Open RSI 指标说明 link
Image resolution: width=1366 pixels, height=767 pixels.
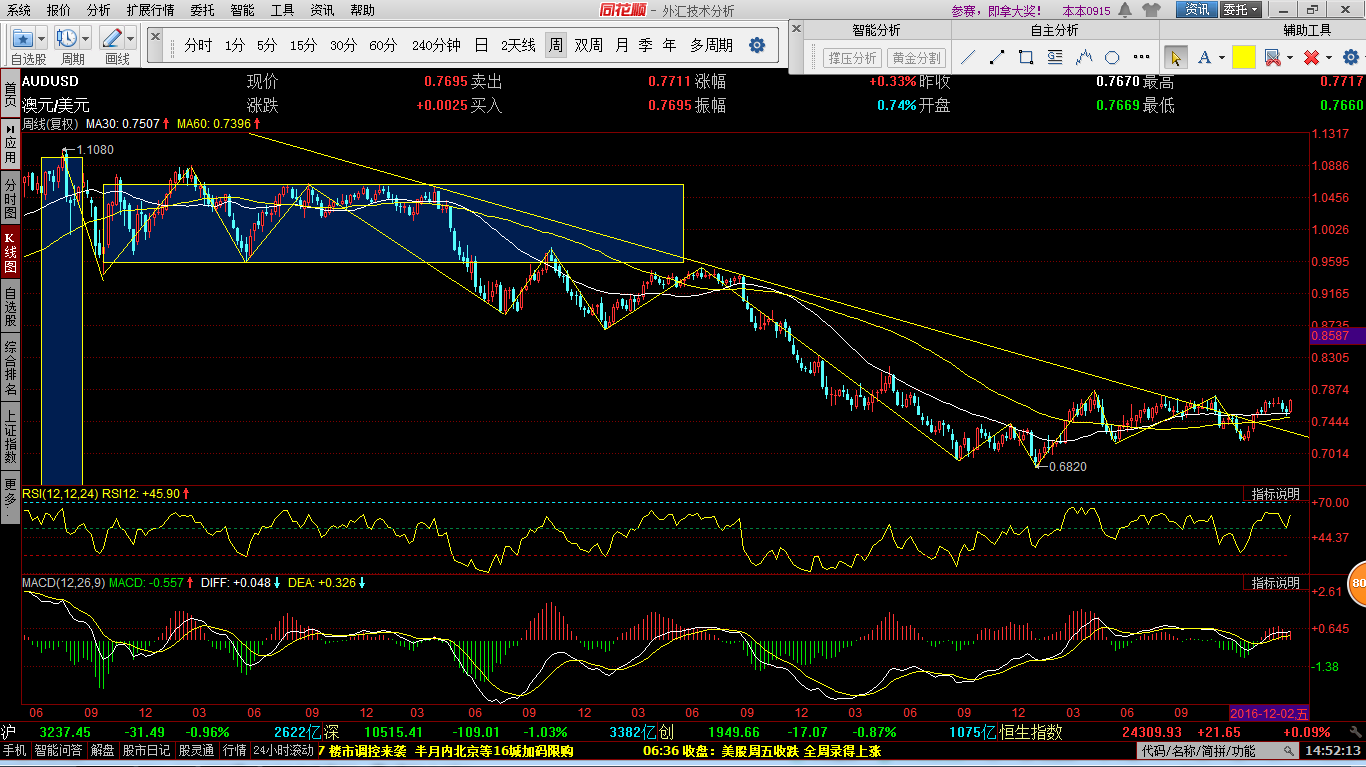coord(1275,494)
